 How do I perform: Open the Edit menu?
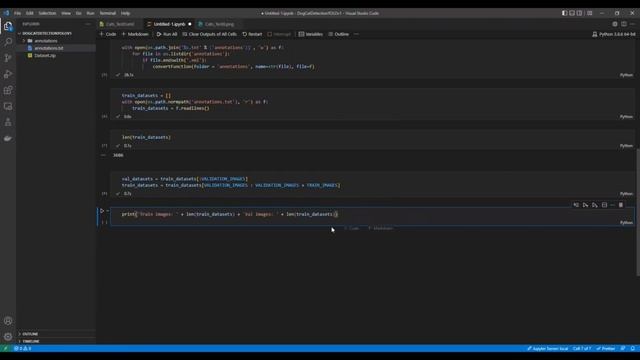pos(29,13)
